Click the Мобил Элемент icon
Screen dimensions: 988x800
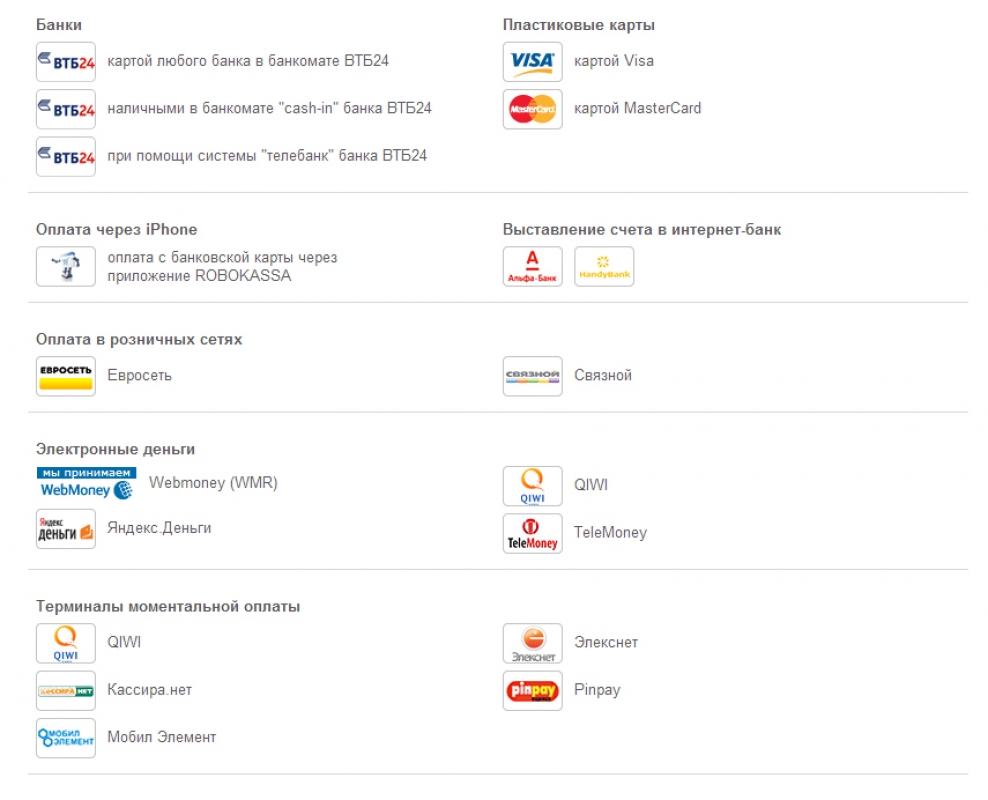[66, 738]
